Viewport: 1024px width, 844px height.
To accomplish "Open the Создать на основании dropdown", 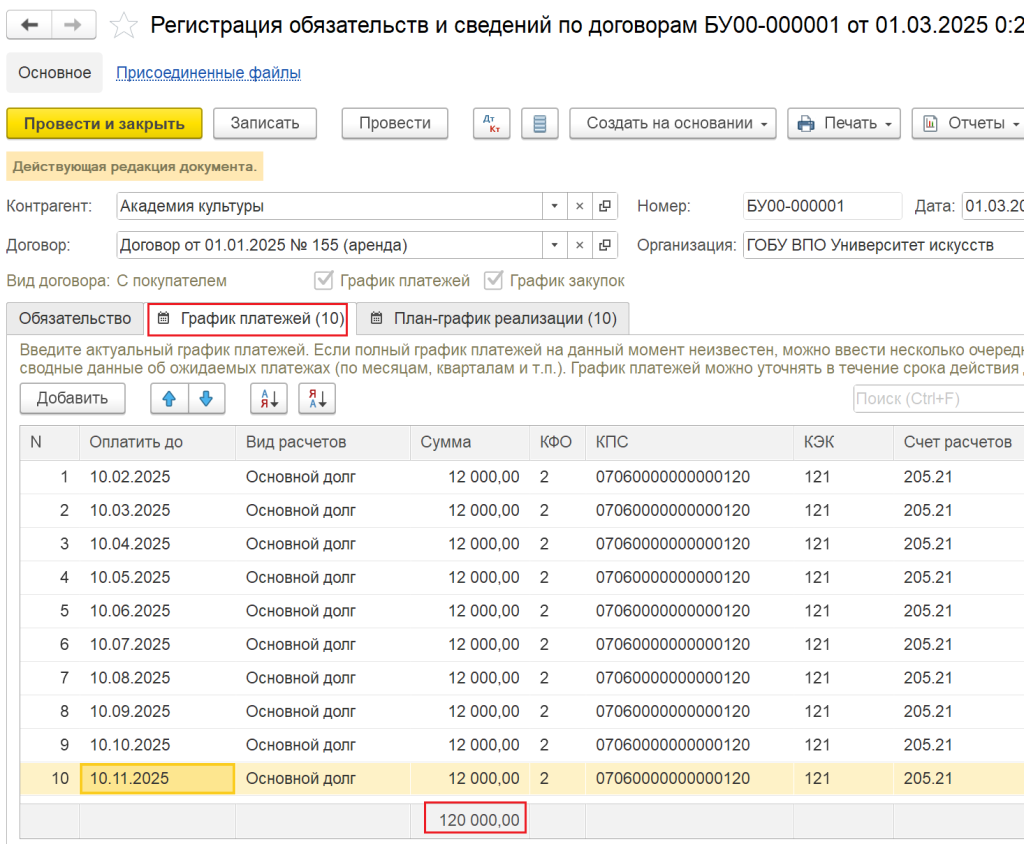I will coord(673,123).
